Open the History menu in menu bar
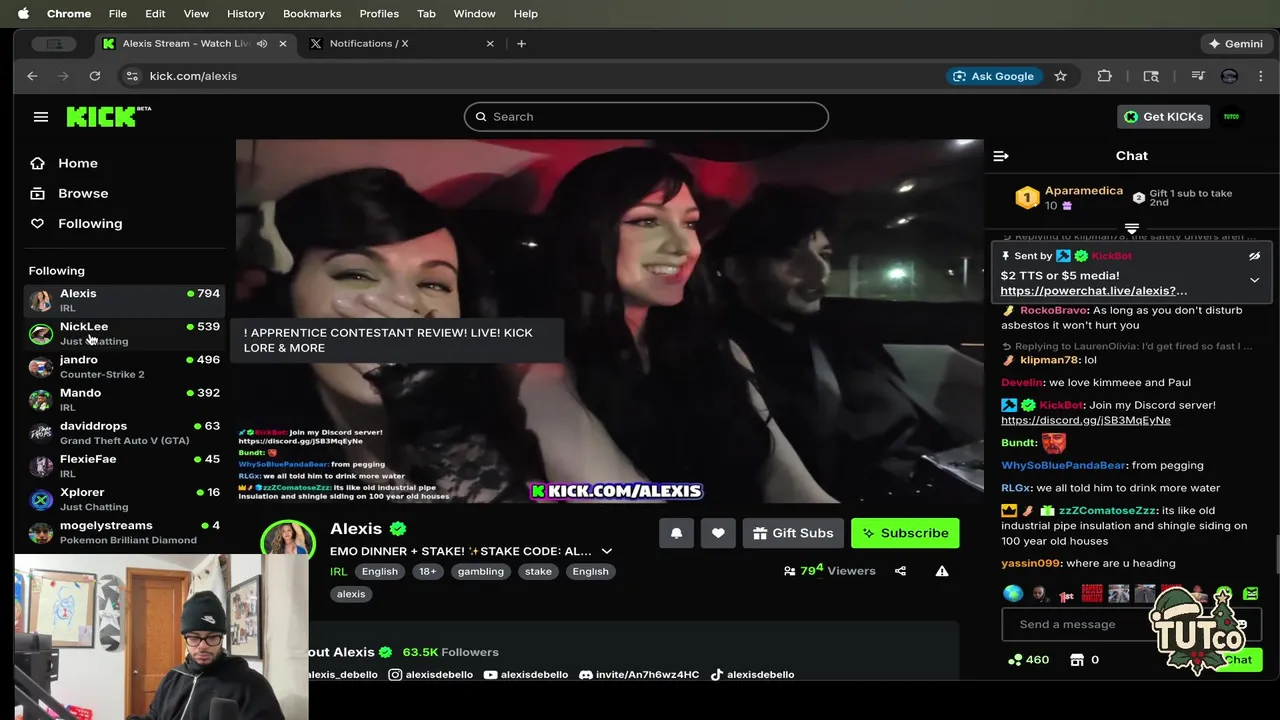Viewport: 1280px width, 720px height. click(245, 13)
